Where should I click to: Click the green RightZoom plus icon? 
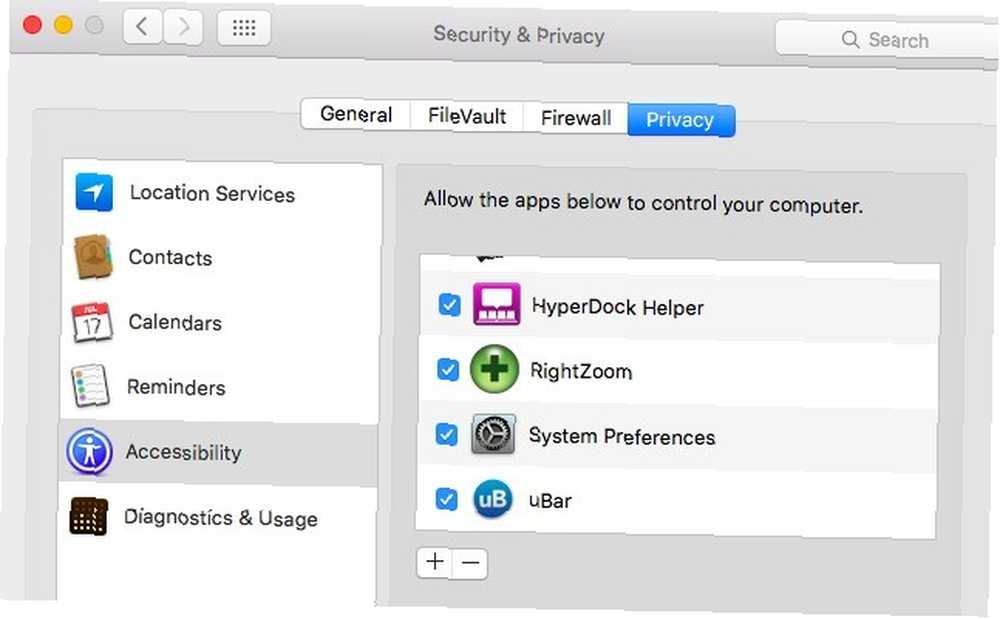[494, 369]
